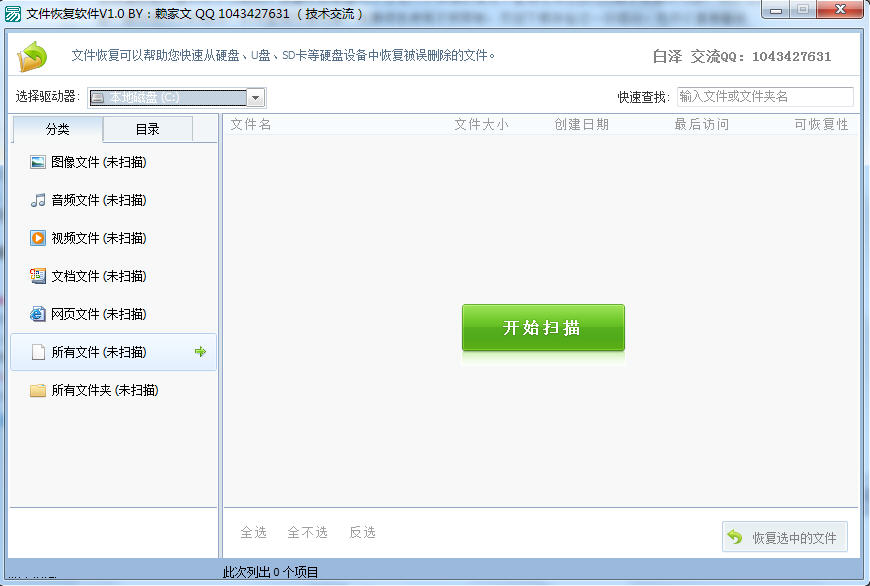The width and height of the screenshot is (870, 586).
Task: Click the 全不选 link
Action: [x=307, y=532]
